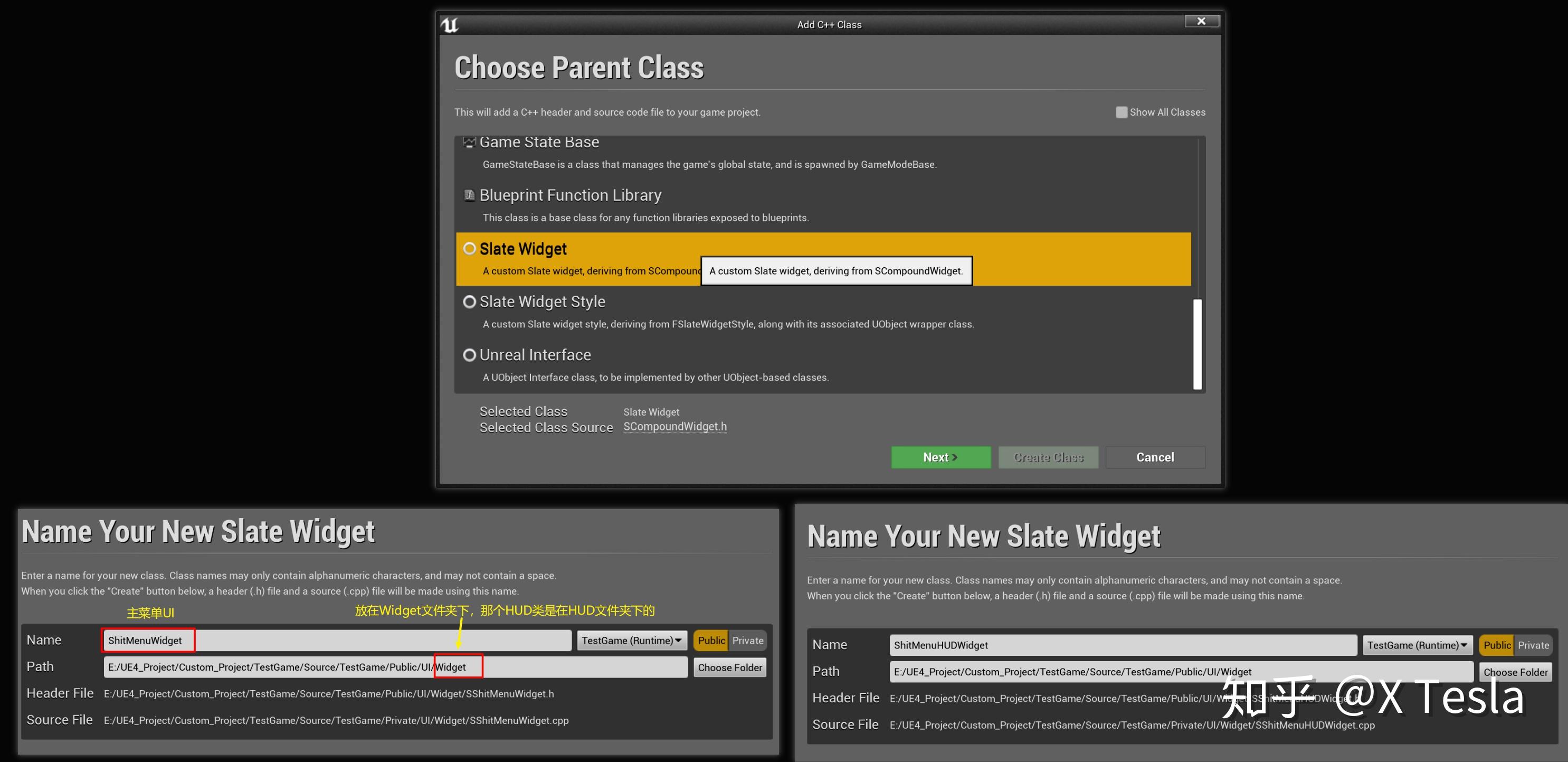Select the Slate Widget radio option

[x=469, y=249]
